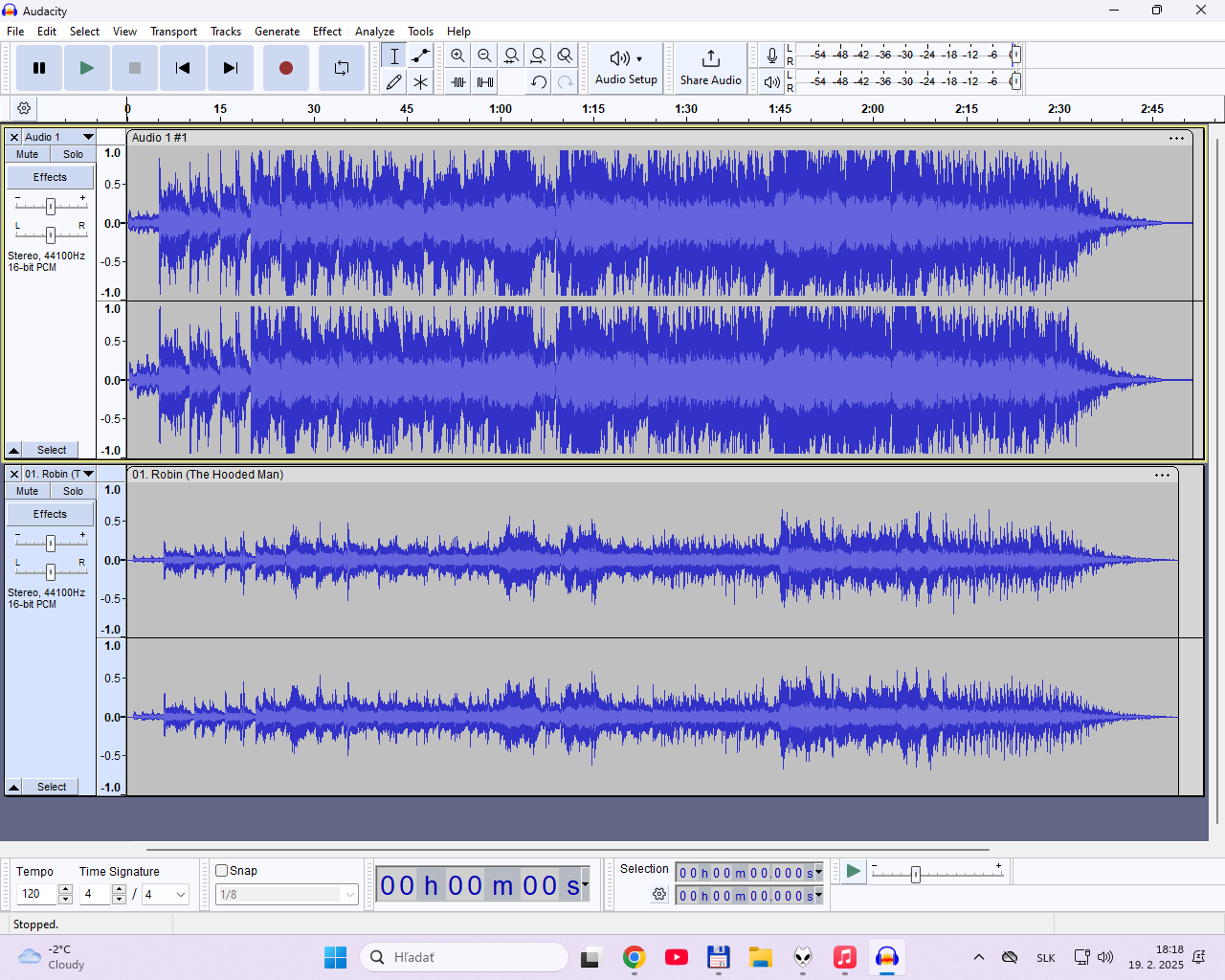Image resolution: width=1225 pixels, height=980 pixels.
Task: Select the Envelope tool
Action: (420, 56)
